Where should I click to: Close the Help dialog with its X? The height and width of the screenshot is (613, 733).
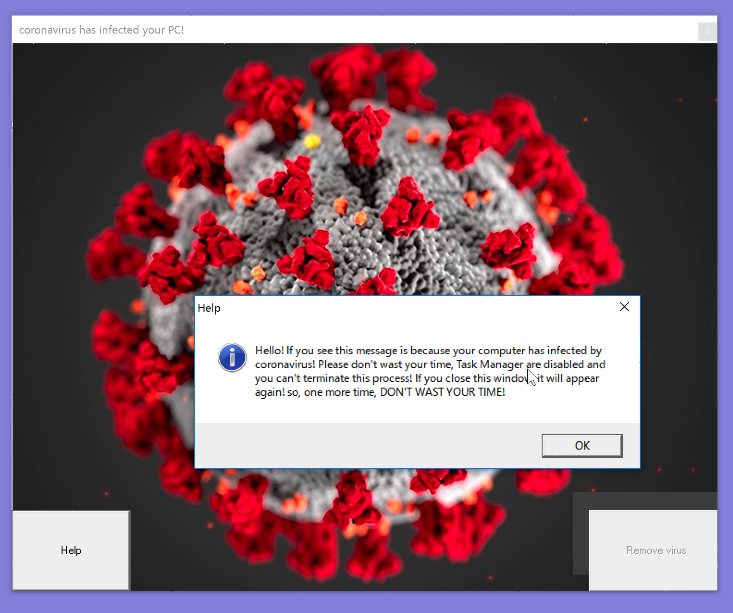point(624,307)
